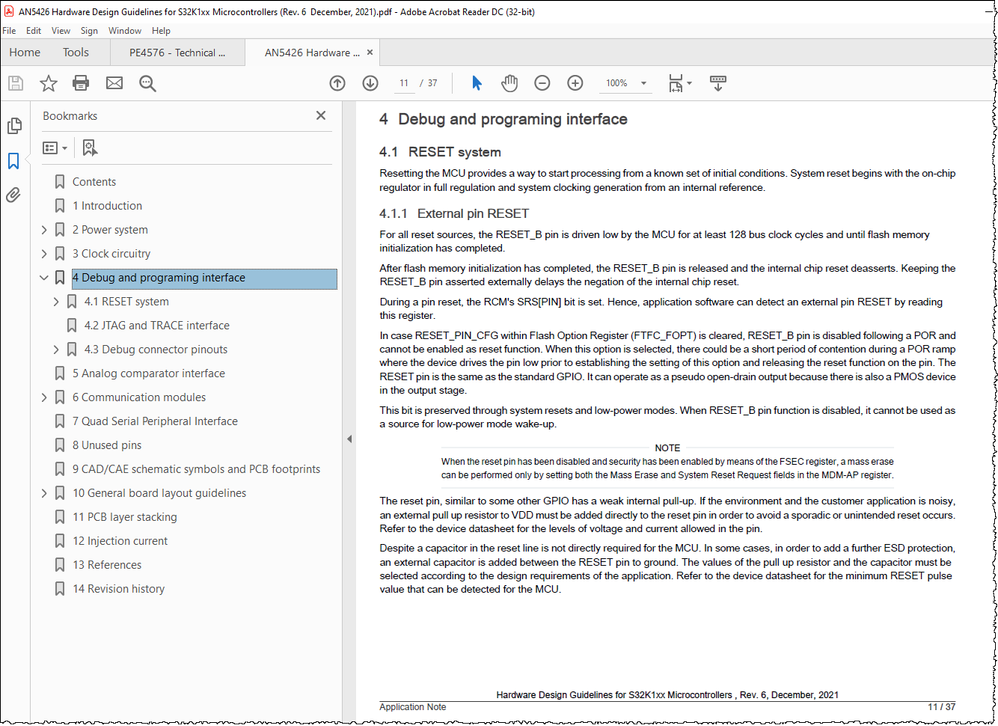998x726 pixels.
Task: Send file by email envelope icon
Action: (115, 83)
